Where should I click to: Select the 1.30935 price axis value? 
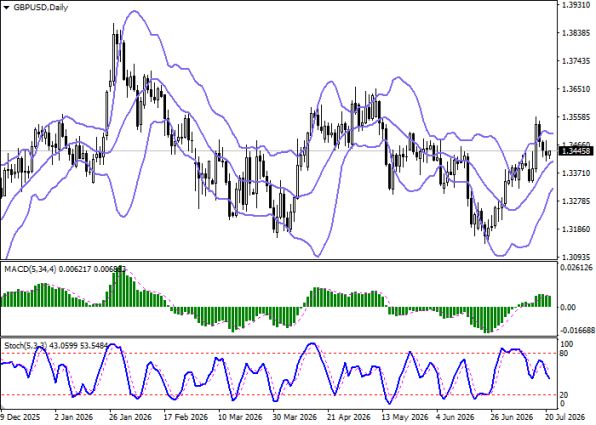pyautogui.click(x=576, y=257)
